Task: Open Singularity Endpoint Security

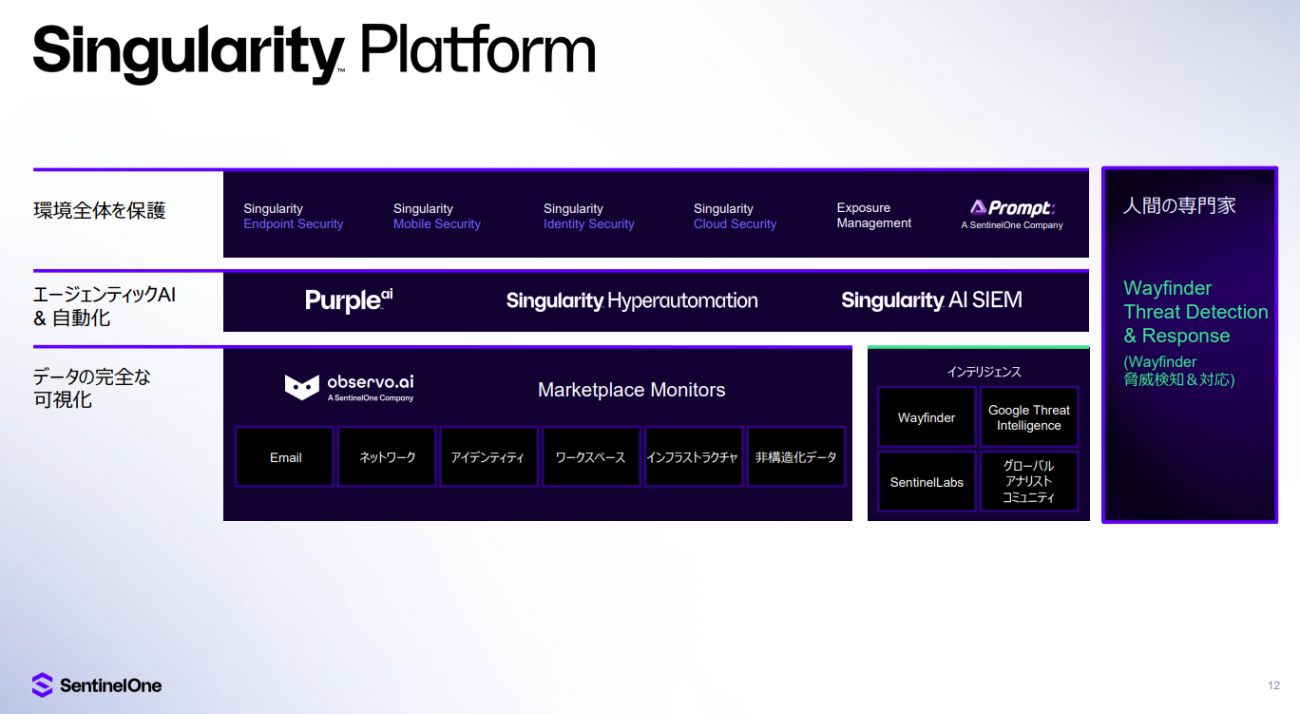Action: pos(293,217)
